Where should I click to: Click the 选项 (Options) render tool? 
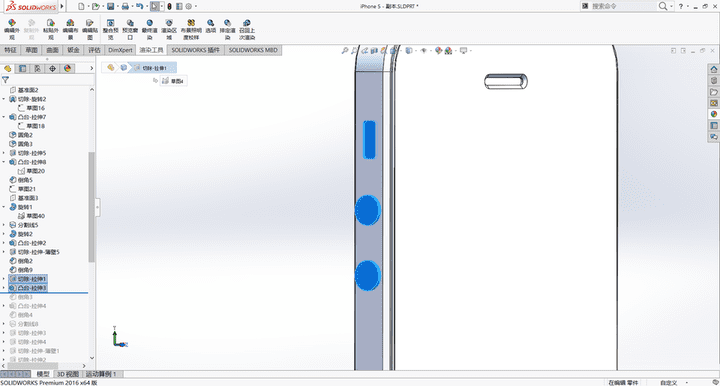[210, 27]
